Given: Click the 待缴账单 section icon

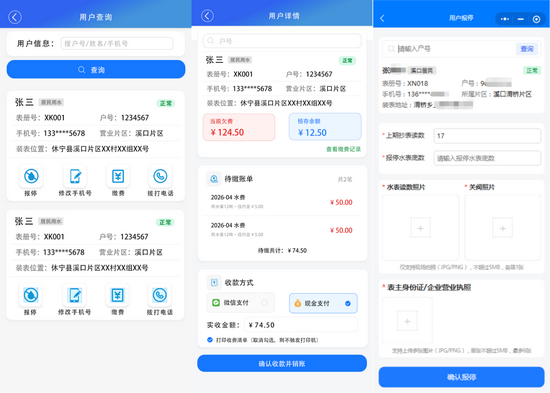Looking at the screenshot, I should [x=214, y=179].
